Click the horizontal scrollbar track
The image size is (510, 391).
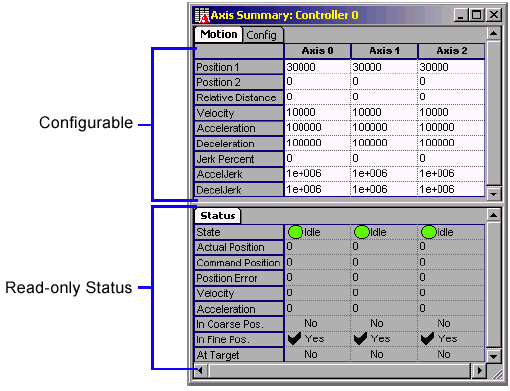coord(339,370)
